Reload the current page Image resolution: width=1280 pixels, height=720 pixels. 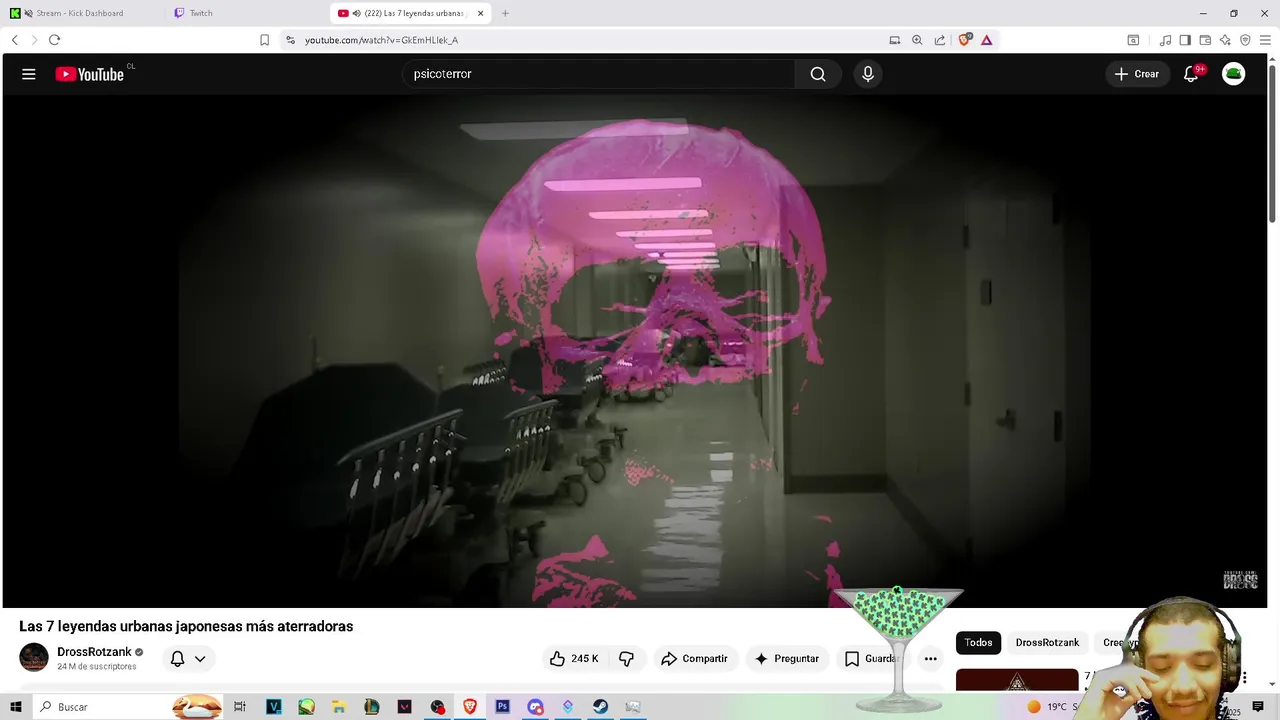coord(54,40)
